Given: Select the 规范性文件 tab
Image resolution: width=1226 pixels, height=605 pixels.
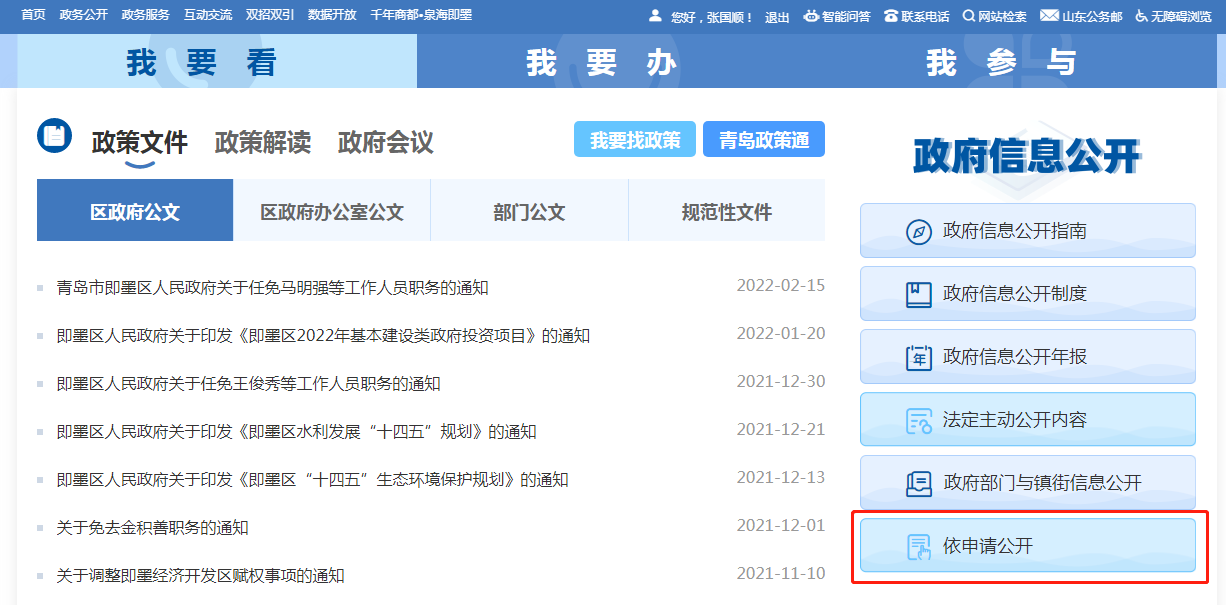Looking at the screenshot, I should pos(727,212).
